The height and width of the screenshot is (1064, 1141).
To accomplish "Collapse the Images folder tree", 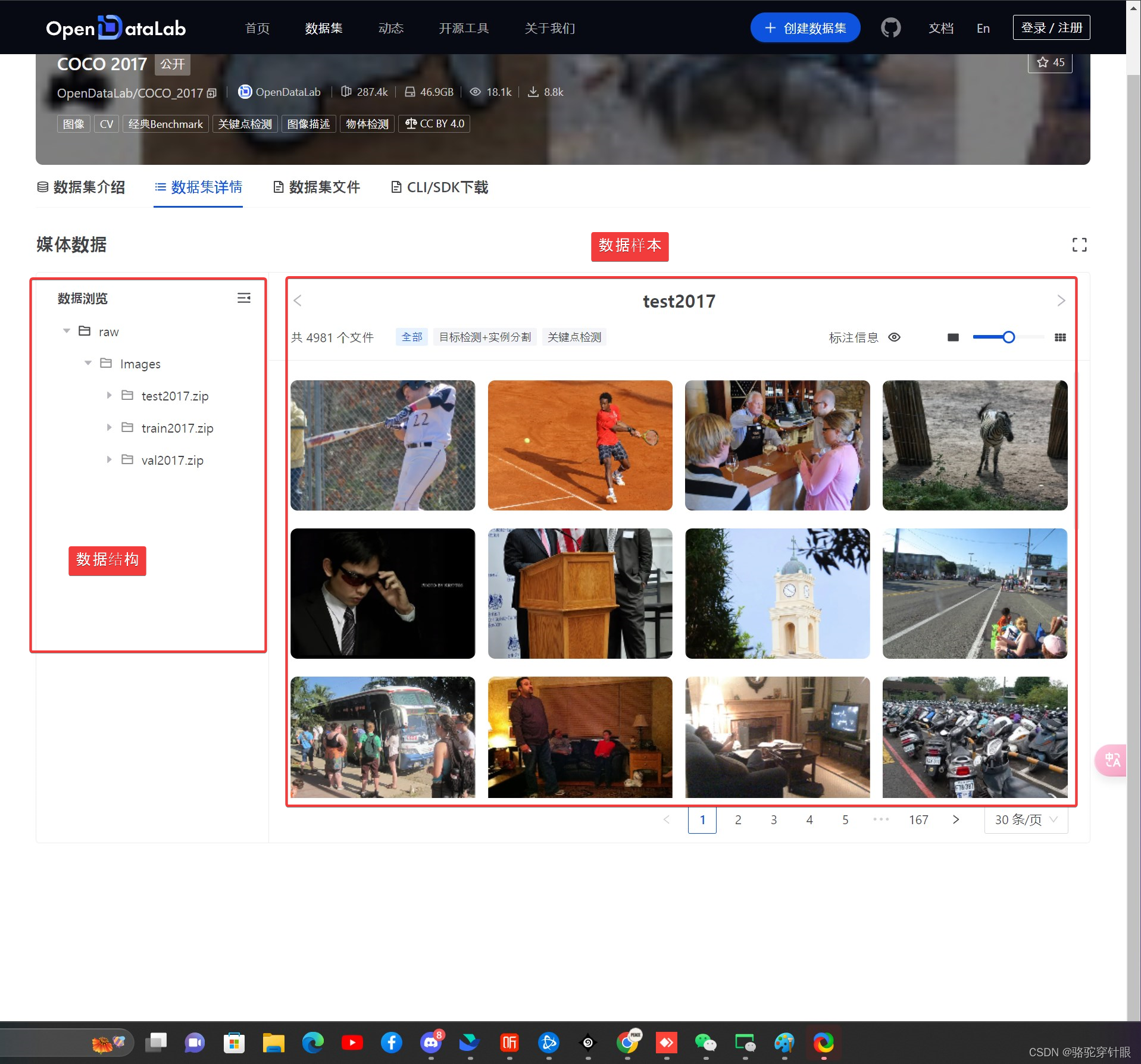I will pos(88,363).
